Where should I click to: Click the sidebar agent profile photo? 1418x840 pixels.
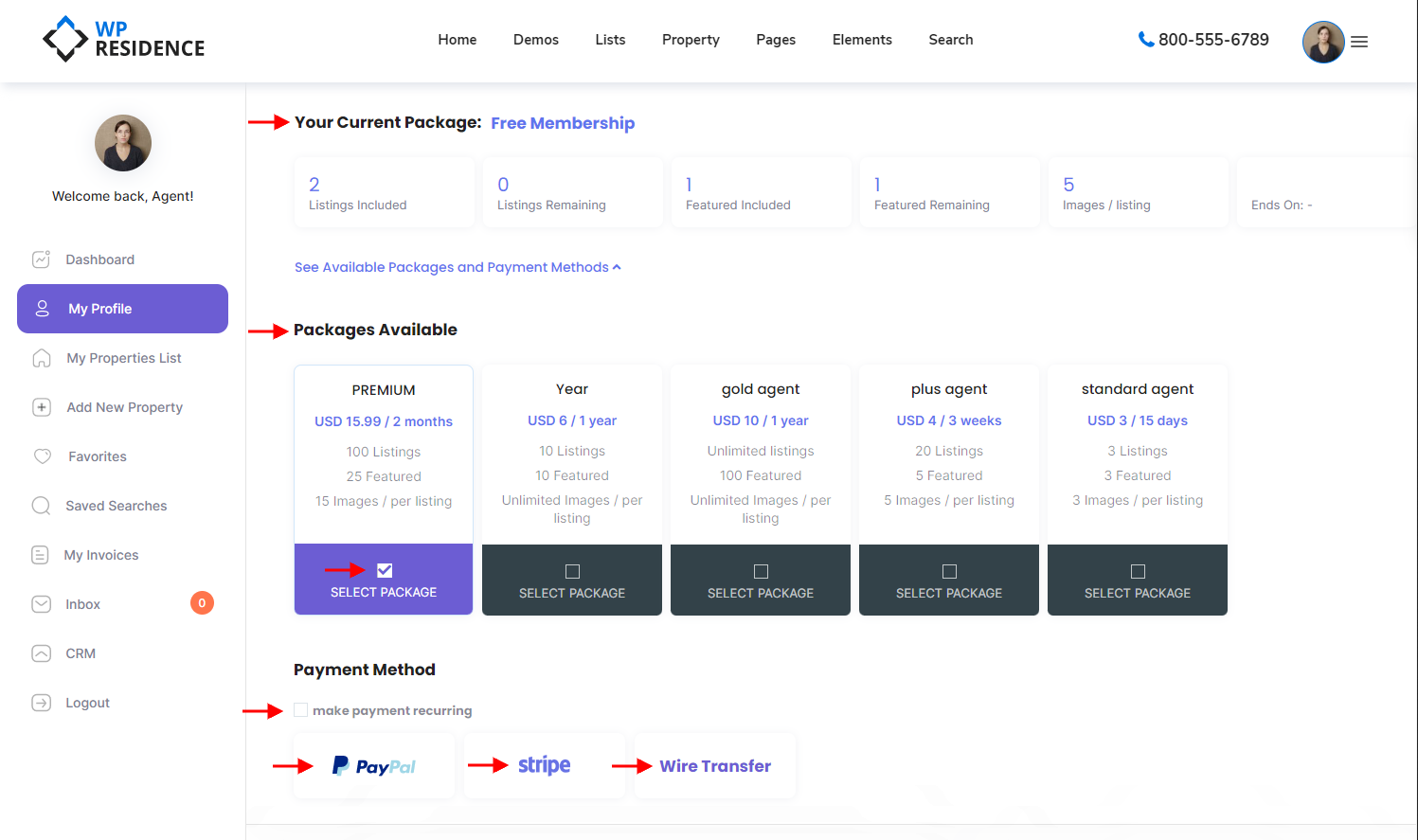[123, 143]
